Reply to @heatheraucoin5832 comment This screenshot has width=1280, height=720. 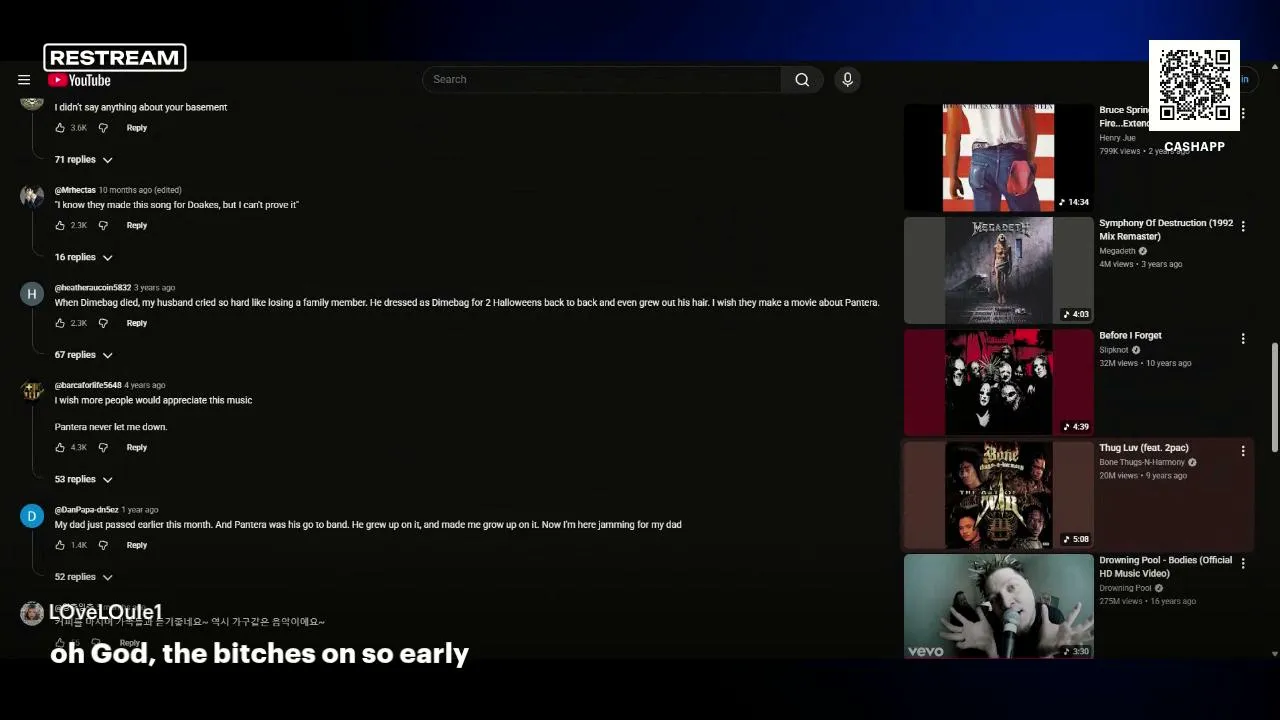click(137, 324)
